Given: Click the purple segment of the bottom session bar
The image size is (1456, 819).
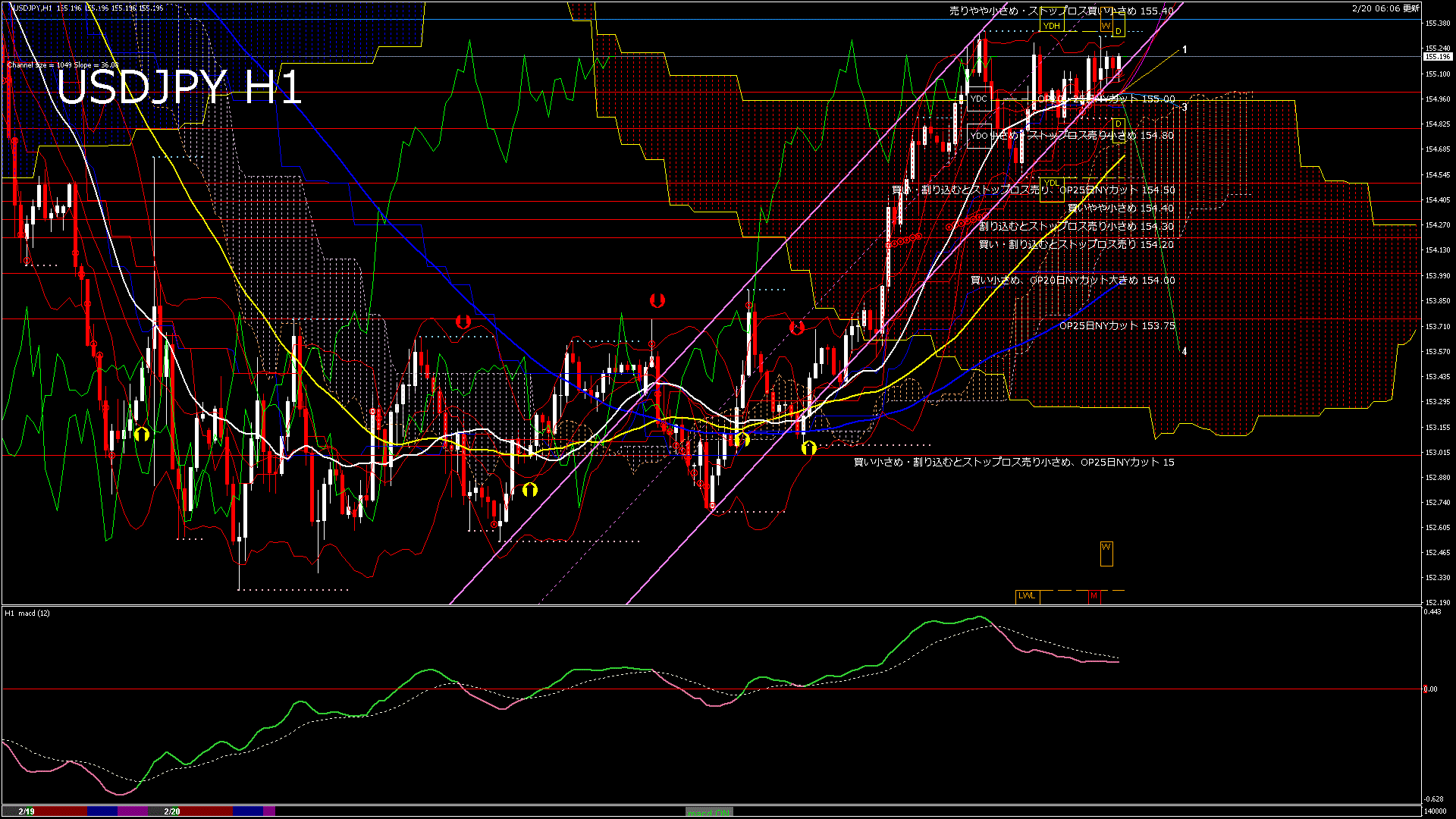Looking at the screenshot, I should coord(133,810).
